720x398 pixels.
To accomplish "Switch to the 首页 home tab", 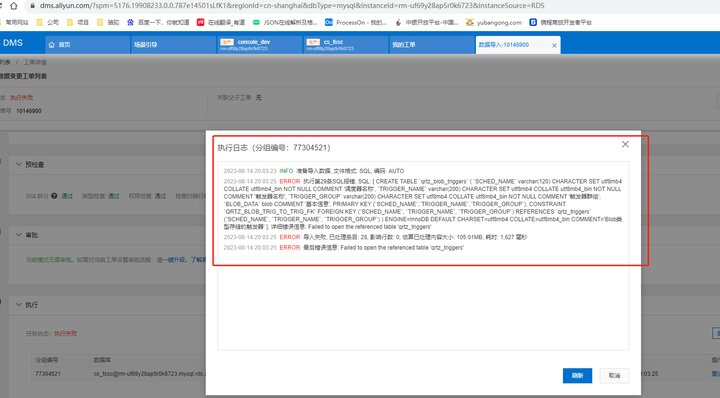I will 87,45.
